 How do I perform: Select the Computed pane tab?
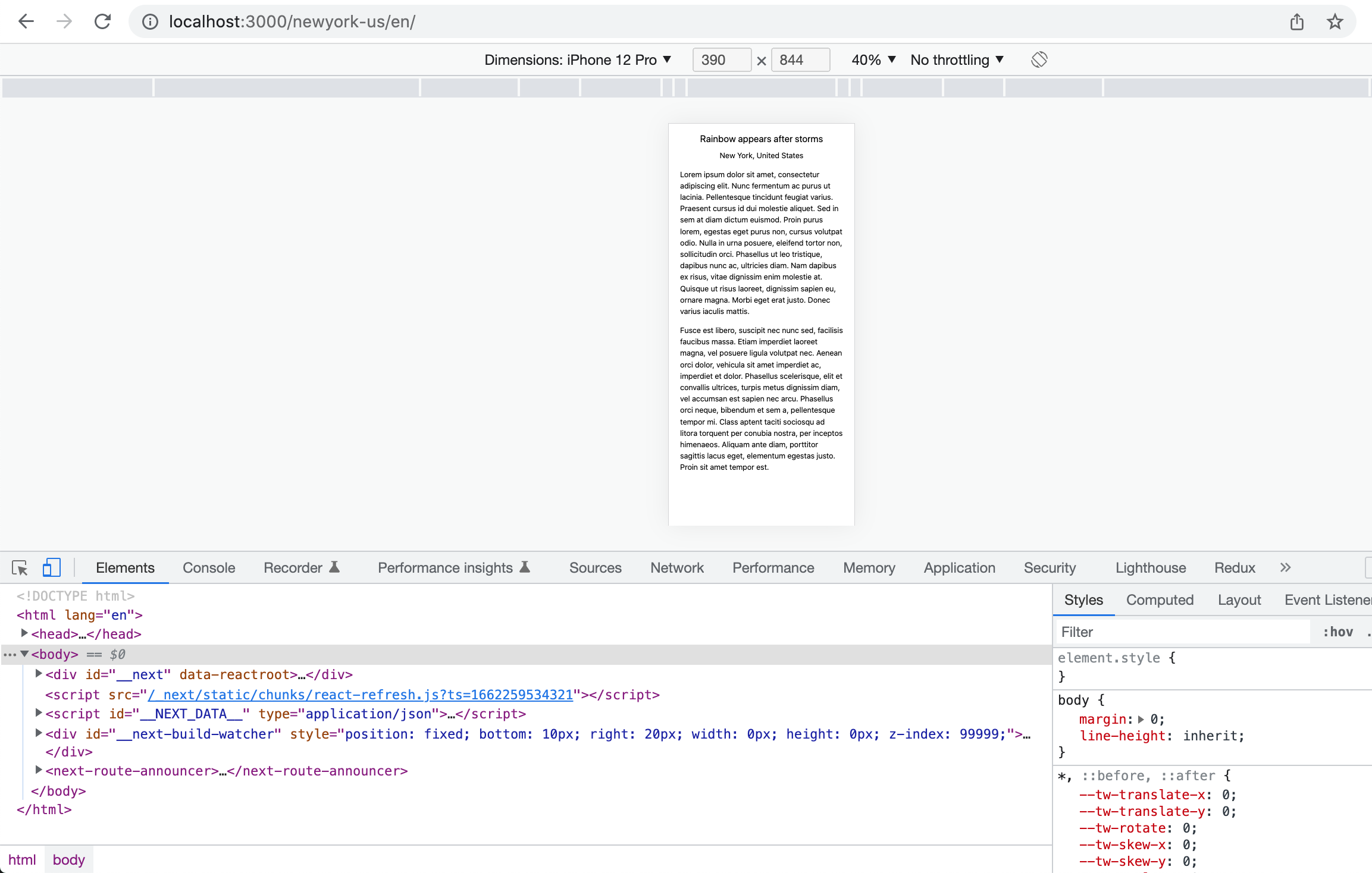click(1160, 600)
